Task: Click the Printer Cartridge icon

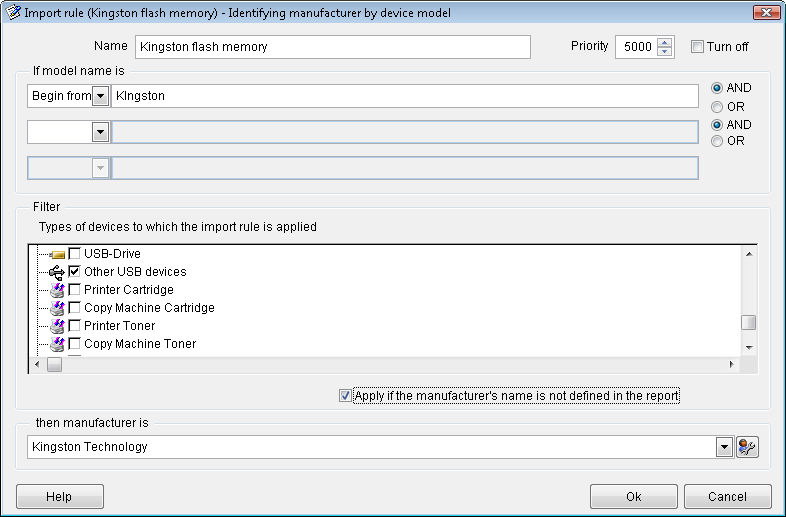Action: 58,290
